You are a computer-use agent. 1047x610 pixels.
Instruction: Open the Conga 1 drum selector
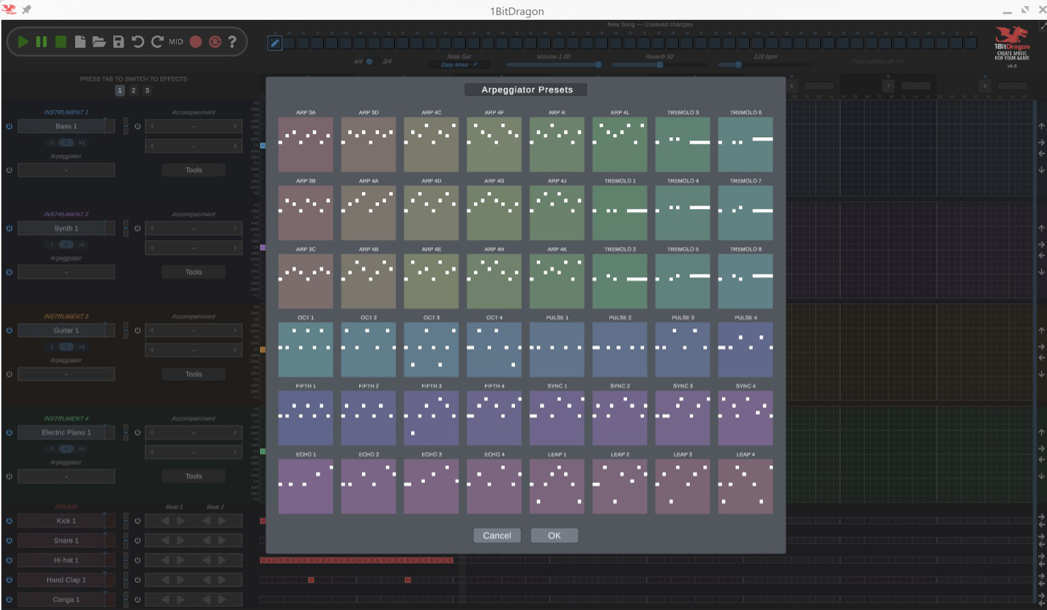[66, 599]
